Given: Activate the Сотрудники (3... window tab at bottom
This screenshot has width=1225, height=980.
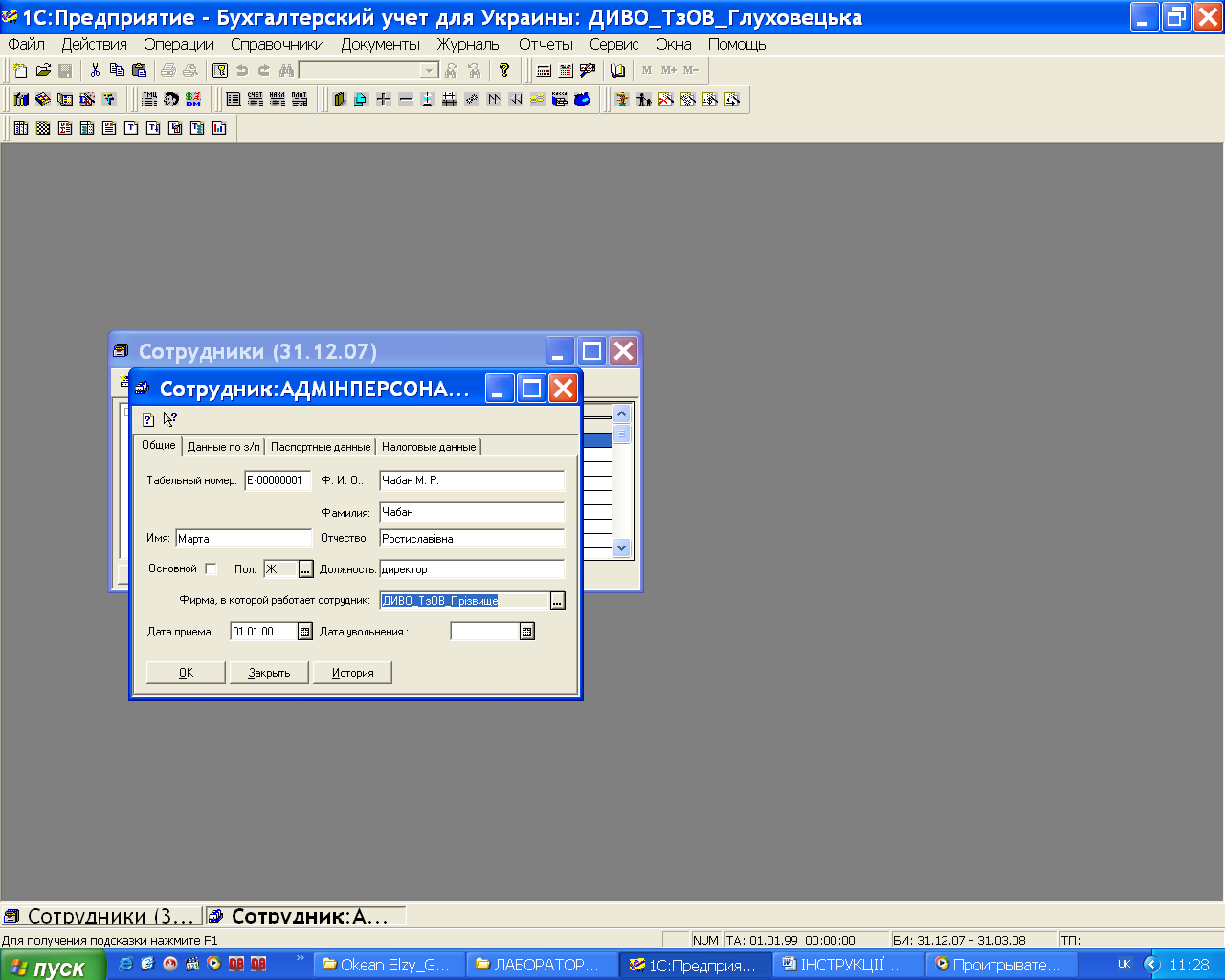Looking at the screenshot, I should click(x=101, y=916).
